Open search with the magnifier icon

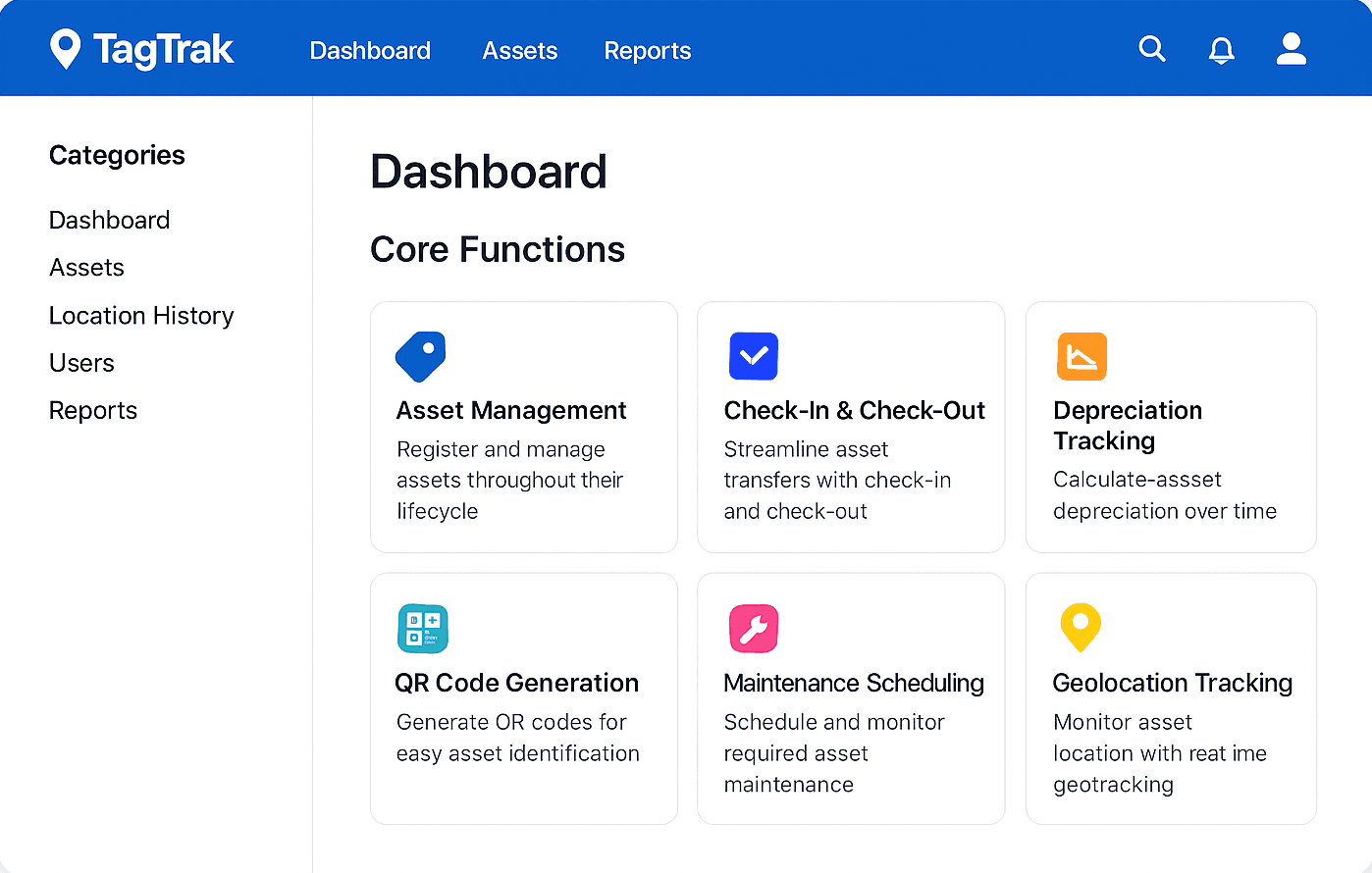coord(1152,49)
